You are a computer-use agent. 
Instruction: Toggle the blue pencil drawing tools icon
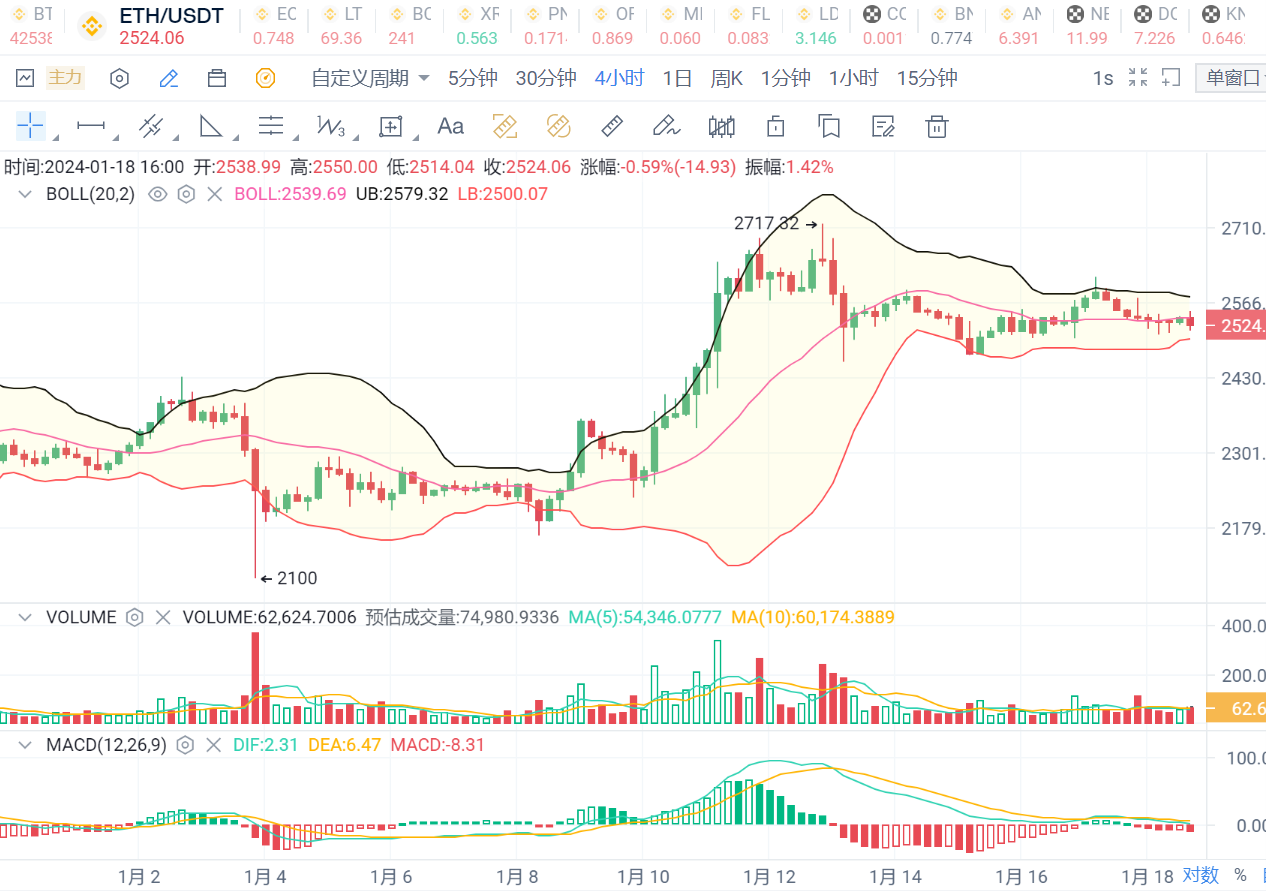click(169, 78)
